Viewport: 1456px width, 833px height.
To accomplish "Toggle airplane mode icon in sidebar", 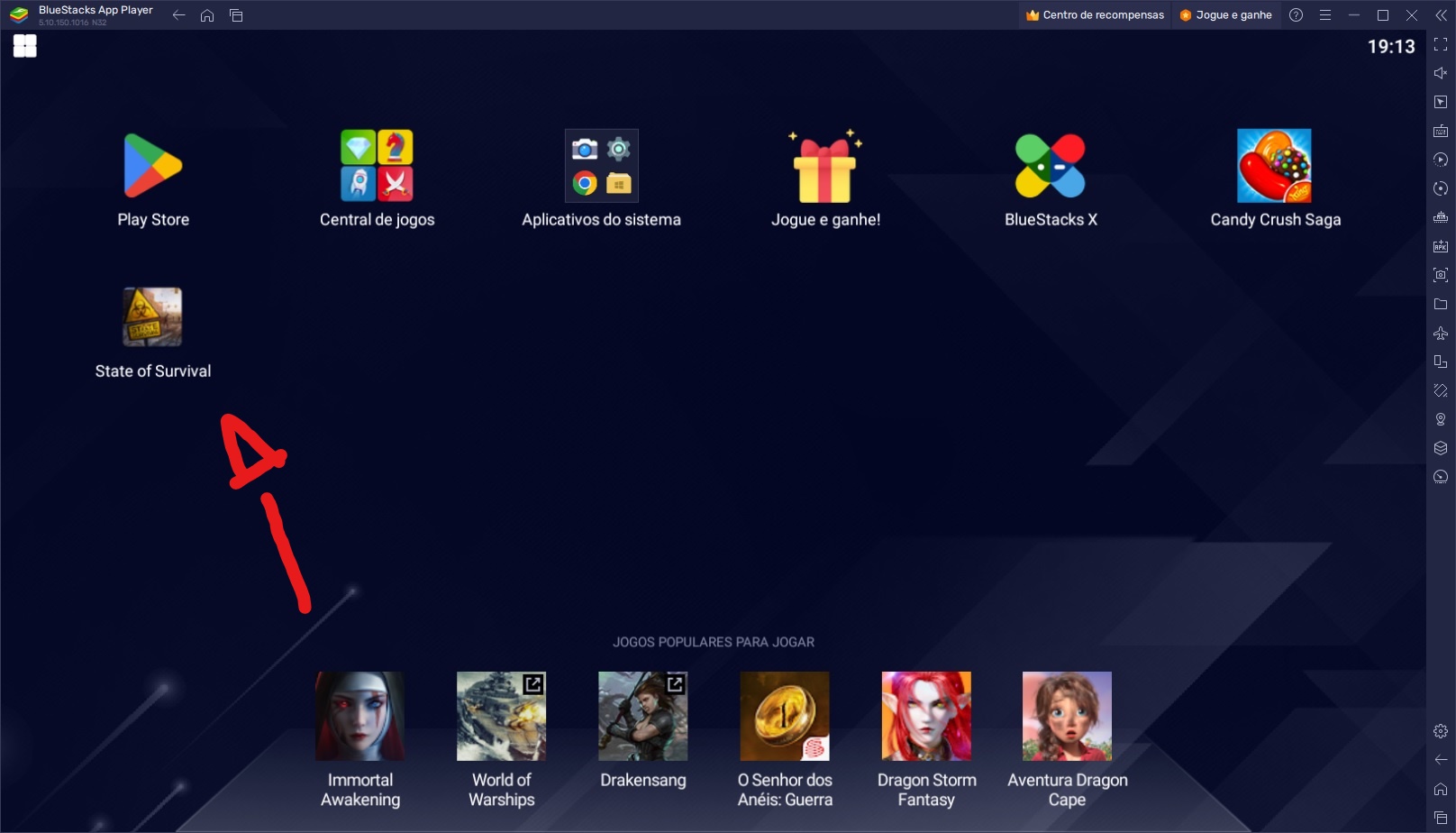I will (1441, 333).
